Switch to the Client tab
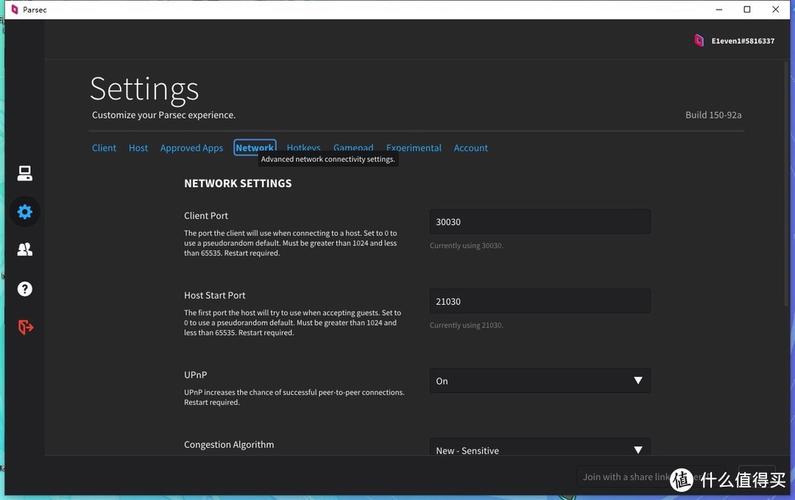 104,148
